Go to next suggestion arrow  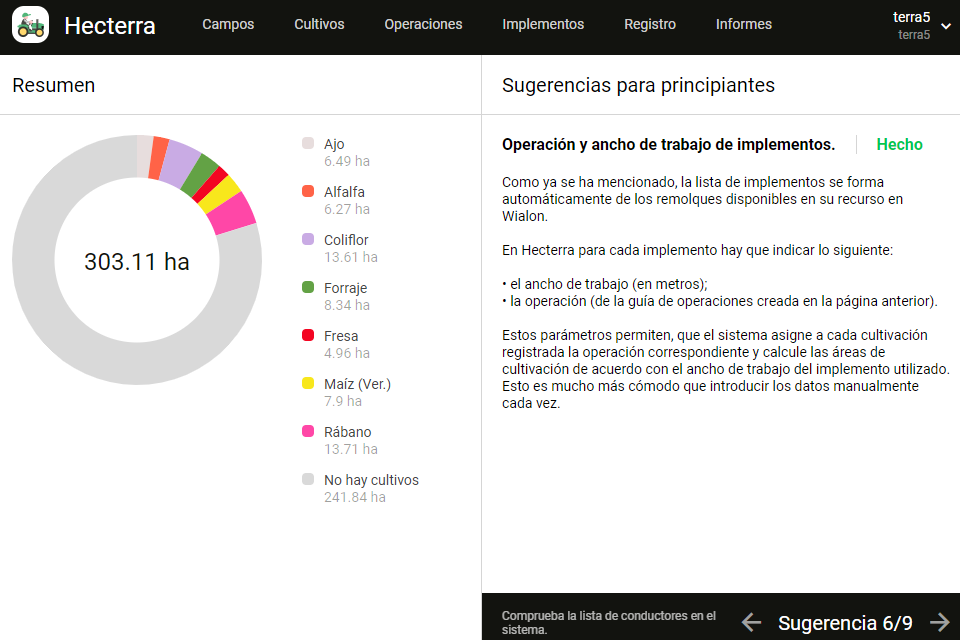click(x=939, y=622)
